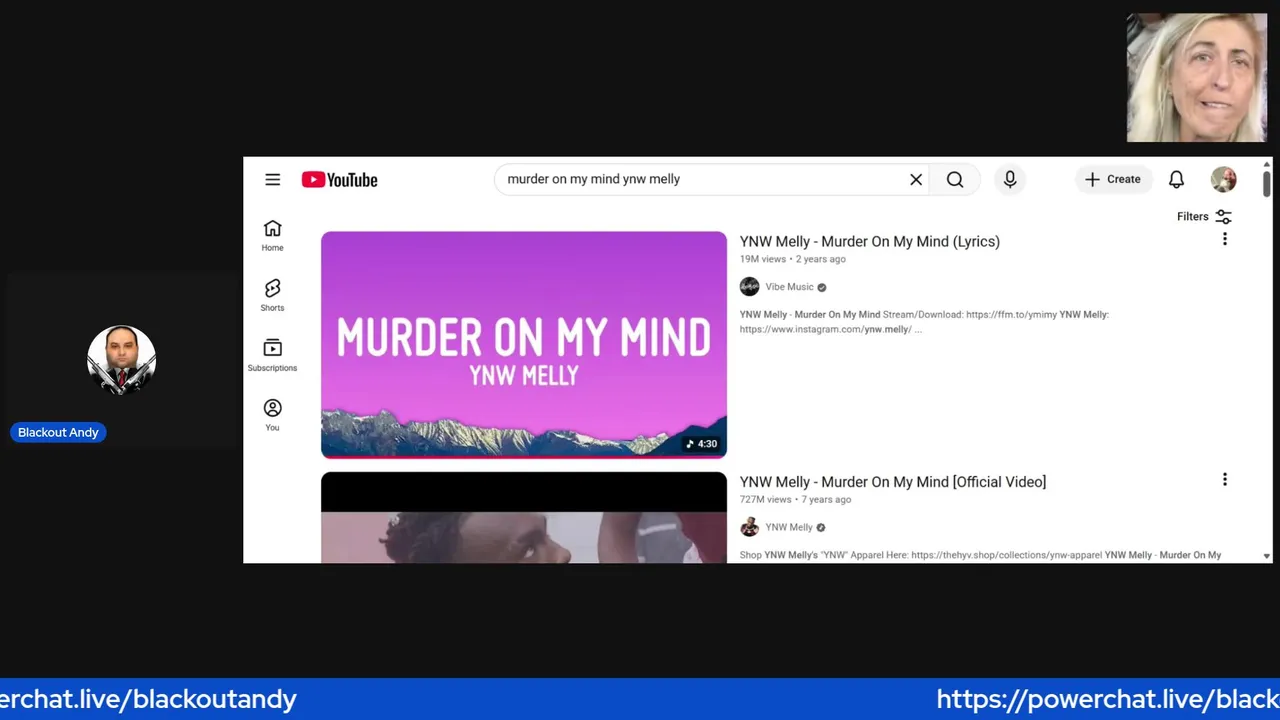
Task: Open the three-dot menu for the Lyrics video
Action: click(1224, 239)
